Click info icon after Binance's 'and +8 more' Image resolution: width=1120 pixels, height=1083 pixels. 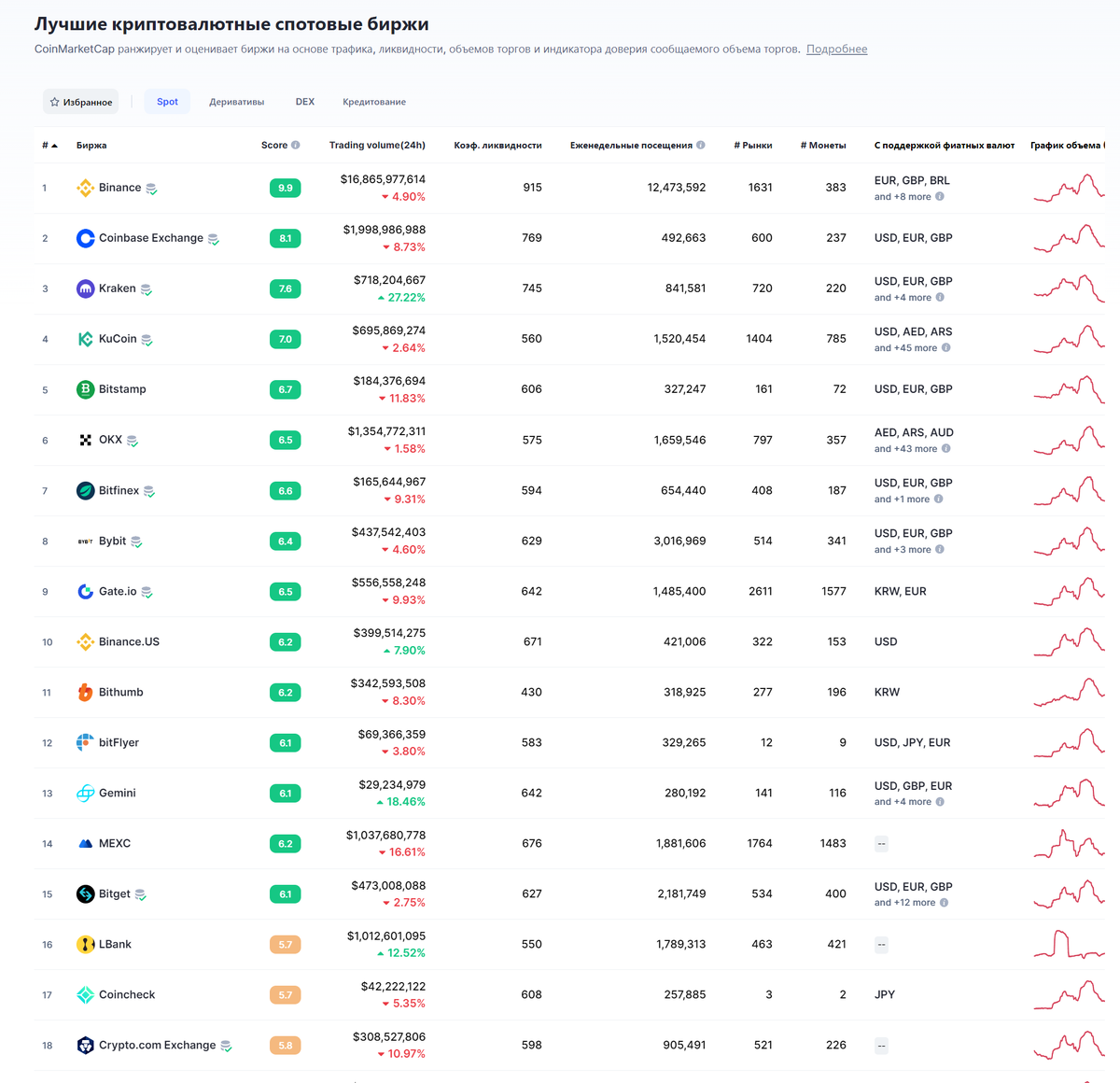pos(940,196)
